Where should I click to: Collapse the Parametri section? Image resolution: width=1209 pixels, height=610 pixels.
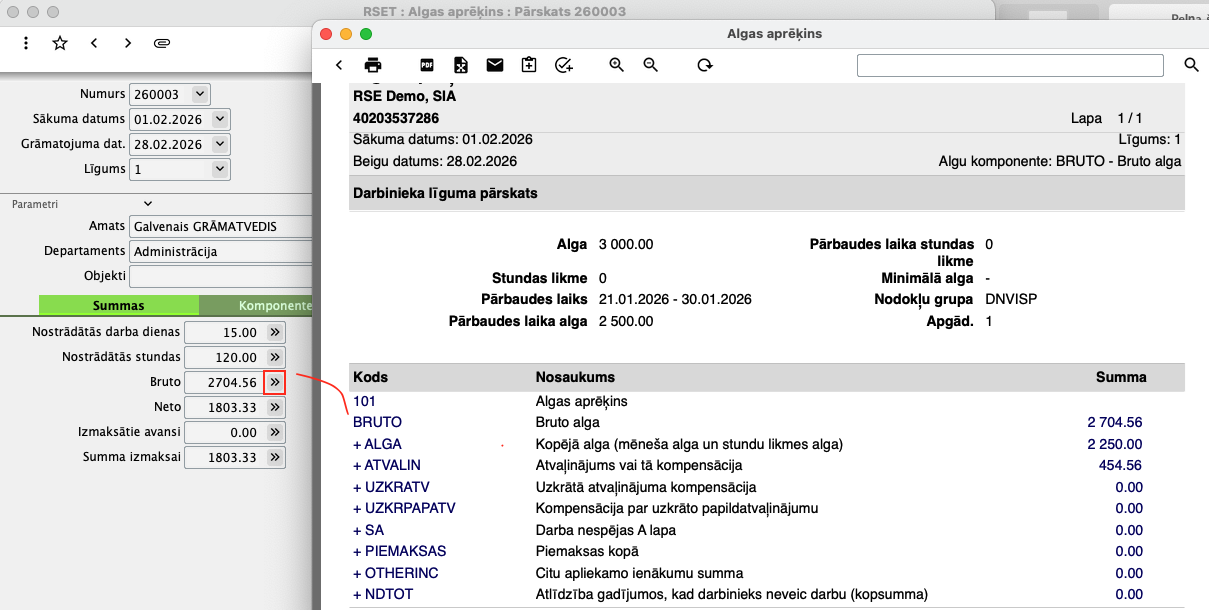click(x=149, y=204)
